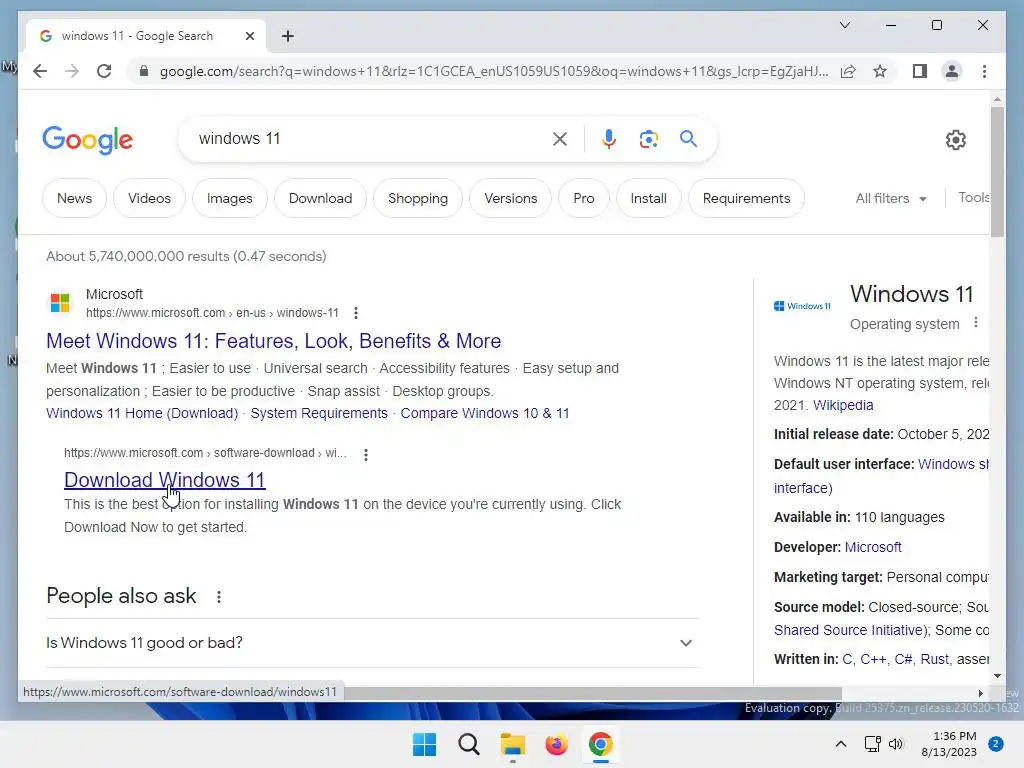This screenshot has height=768, width=1024.
Task: Clear the search box with X icon
Action: coord(560,138)
